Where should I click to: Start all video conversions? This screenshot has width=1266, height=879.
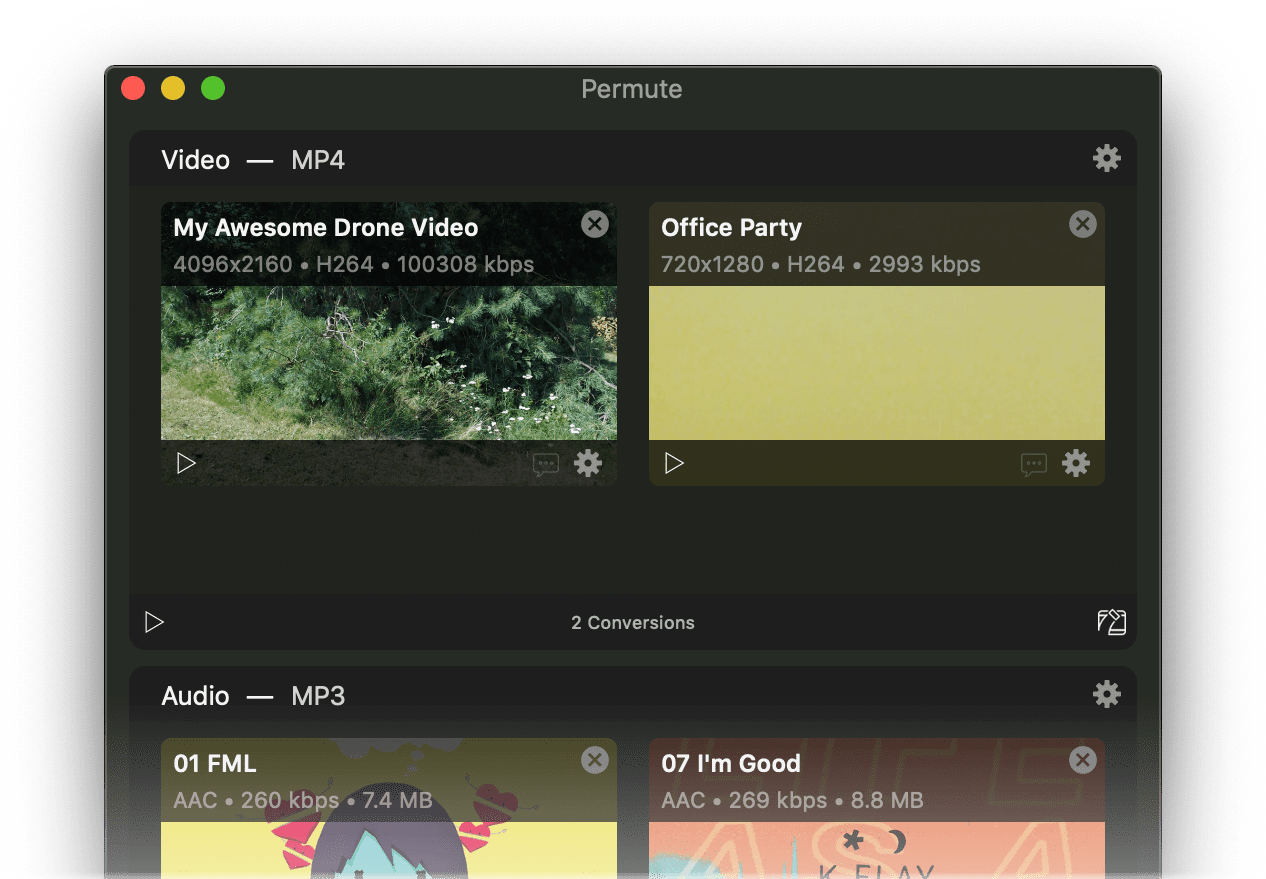(x=154, y=622)
